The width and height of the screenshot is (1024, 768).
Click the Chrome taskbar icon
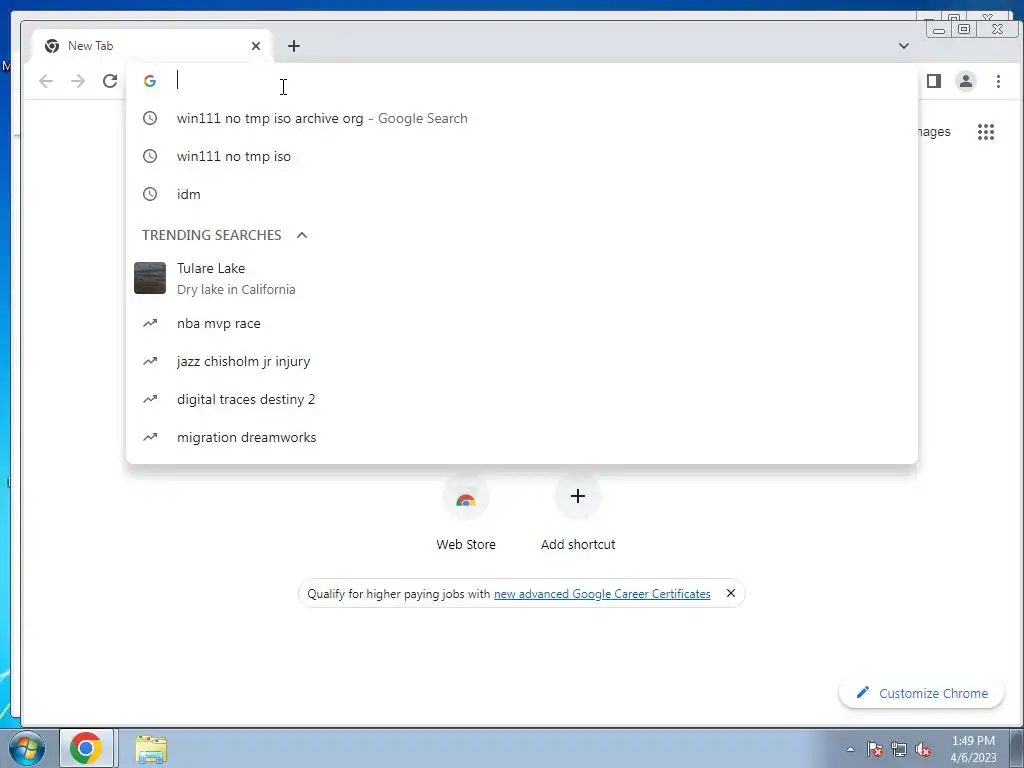[87, 748]
